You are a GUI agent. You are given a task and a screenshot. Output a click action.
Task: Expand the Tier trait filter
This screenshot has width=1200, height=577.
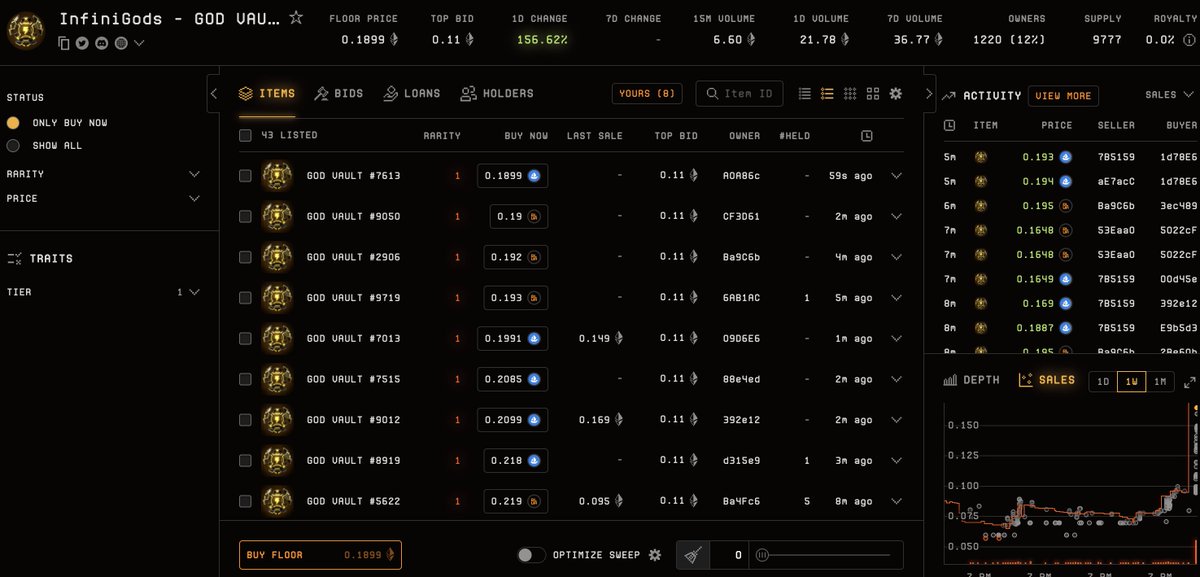195,293
